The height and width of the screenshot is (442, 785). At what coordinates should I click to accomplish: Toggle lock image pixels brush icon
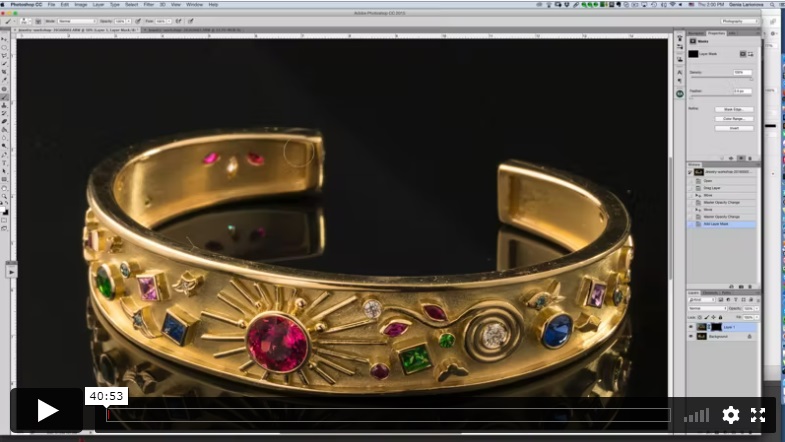coord(706,317)
